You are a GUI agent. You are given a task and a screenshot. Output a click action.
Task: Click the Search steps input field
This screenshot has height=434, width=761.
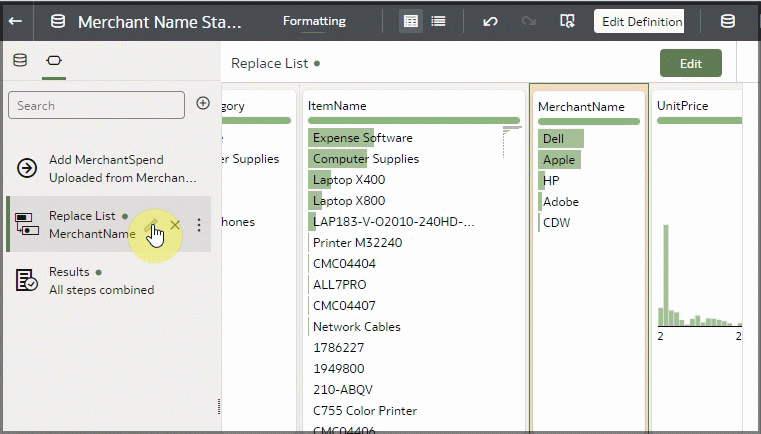point(96,105)
